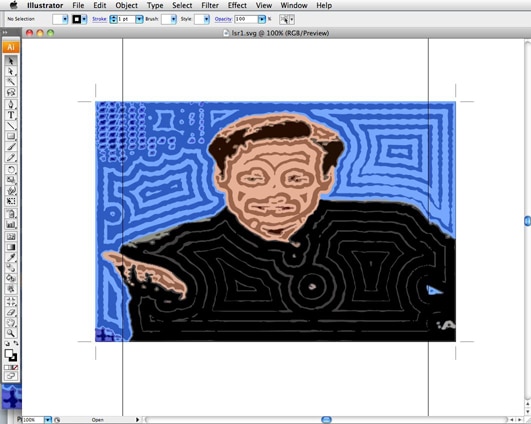Select the Selection (black arrow) tool

pyautogui.click(x=11, y=61)
